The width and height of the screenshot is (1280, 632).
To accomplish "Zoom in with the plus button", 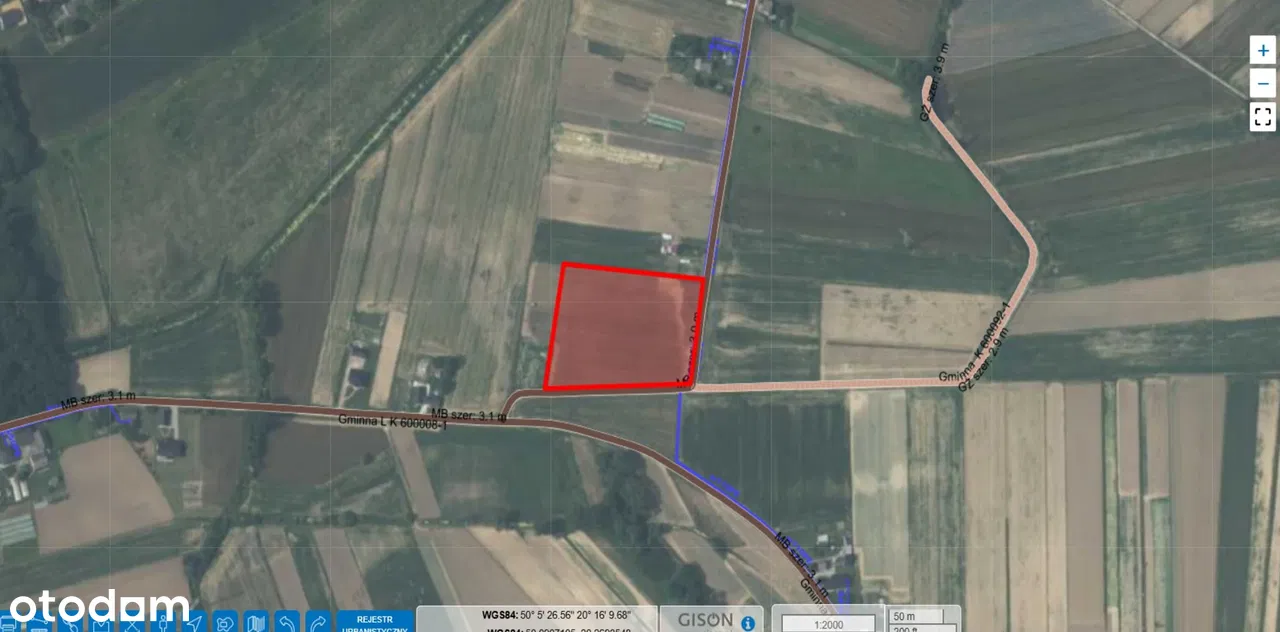I will click(1263, 50).
